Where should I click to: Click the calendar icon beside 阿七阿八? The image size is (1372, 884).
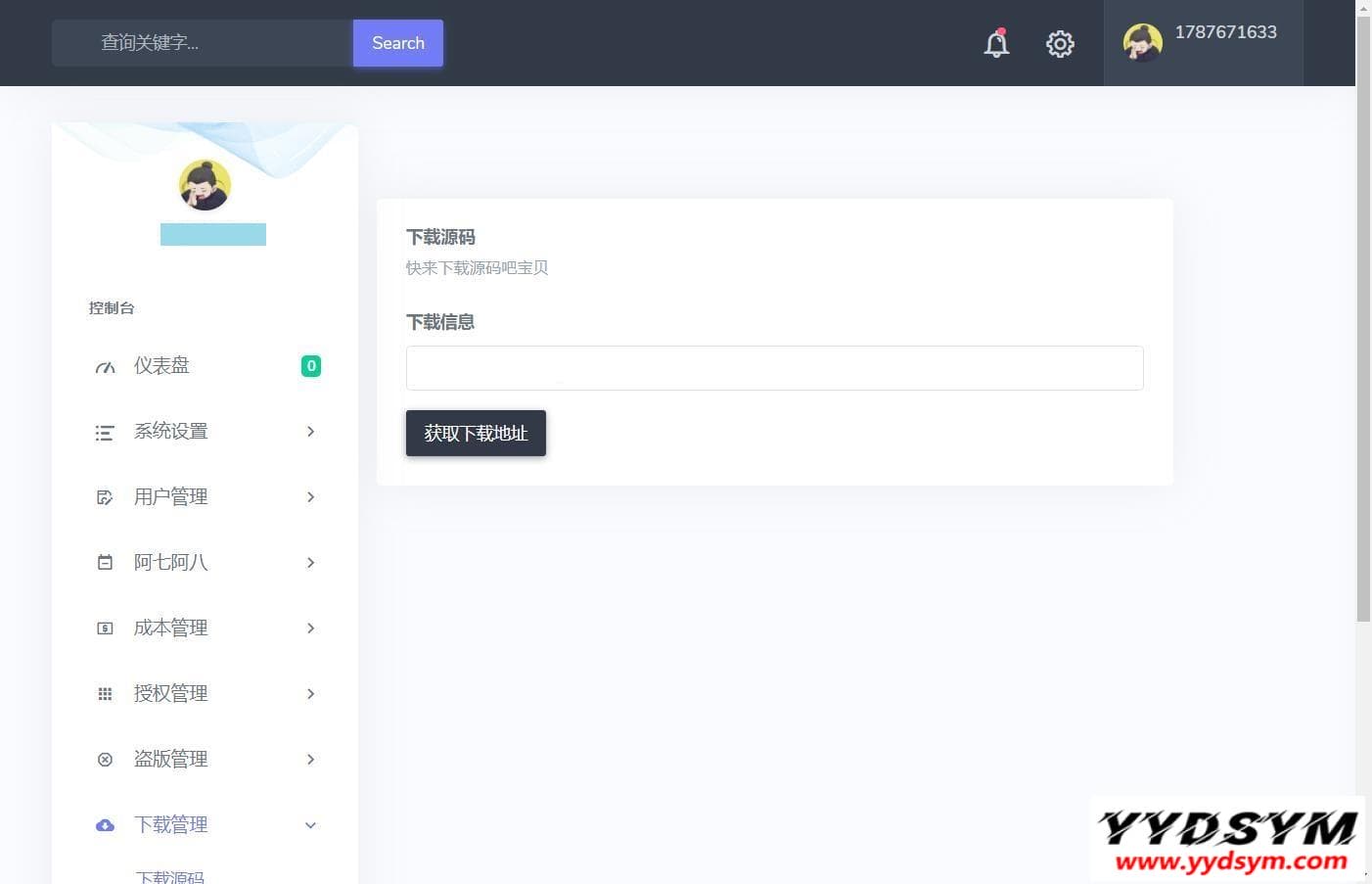(105, 563)
